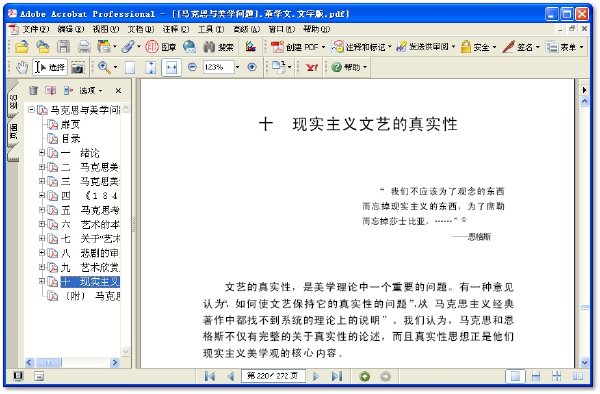The height and width of the screenshot is (394, 600).
Task: Click the rotate pages icon
Action: 279,67
